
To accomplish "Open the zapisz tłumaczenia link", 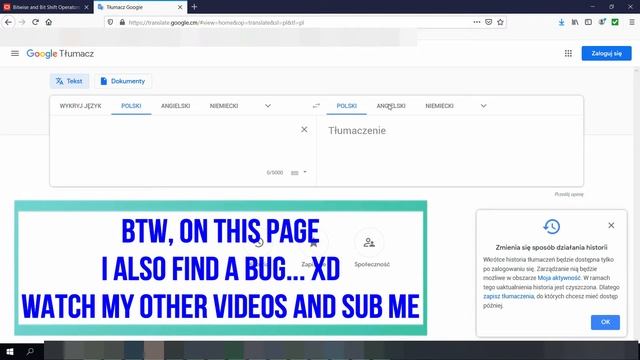I will coord(509,296).
